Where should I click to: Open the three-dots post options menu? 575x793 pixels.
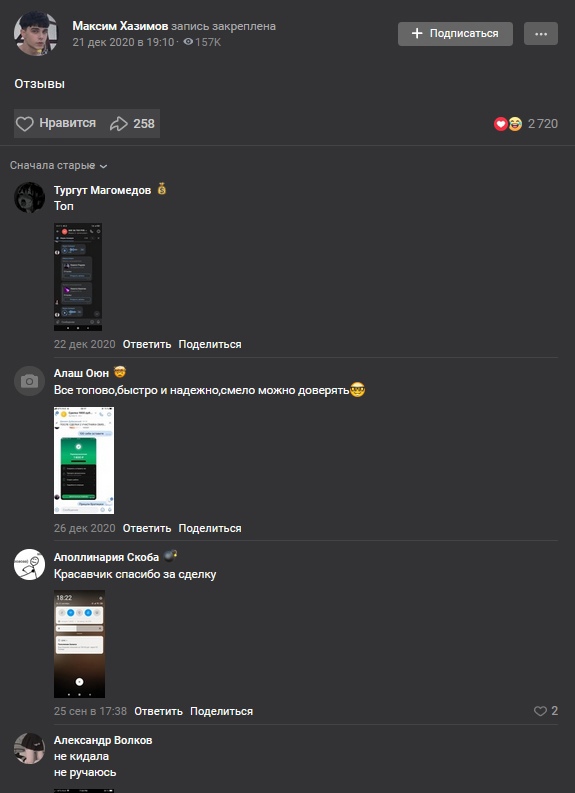tap(541, 34)
